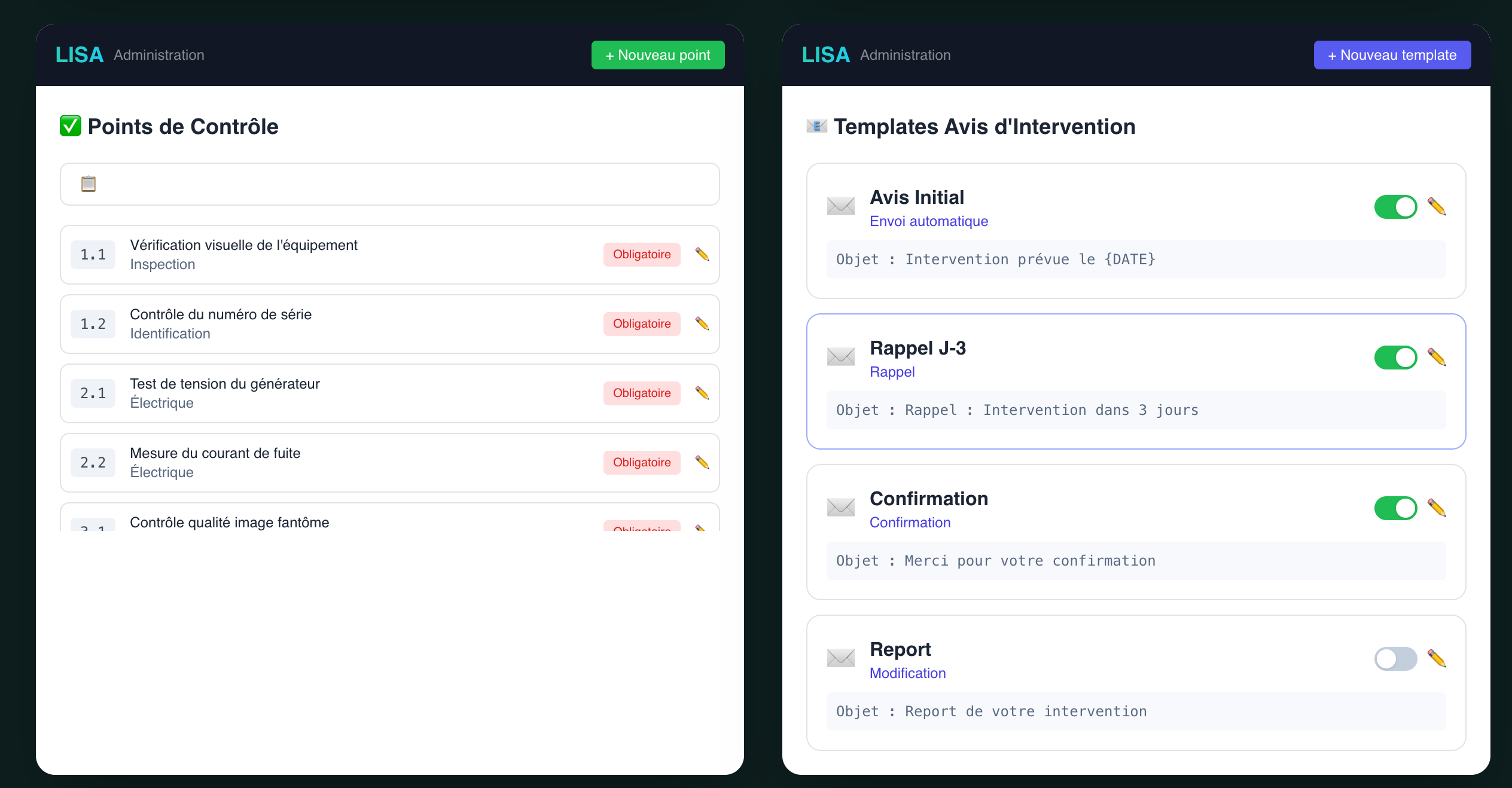Viewport: 1512px width, 788px height.
Task: Edit the Mesure du courant de fuite point
Action: coord(702,462)
